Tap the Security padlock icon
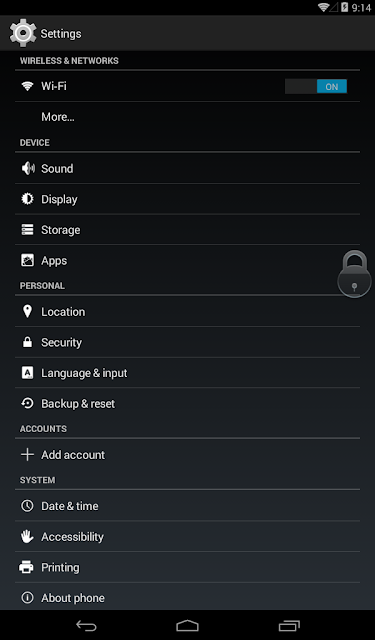Viewport: 375px width, 640px height. tap(27, 342)
